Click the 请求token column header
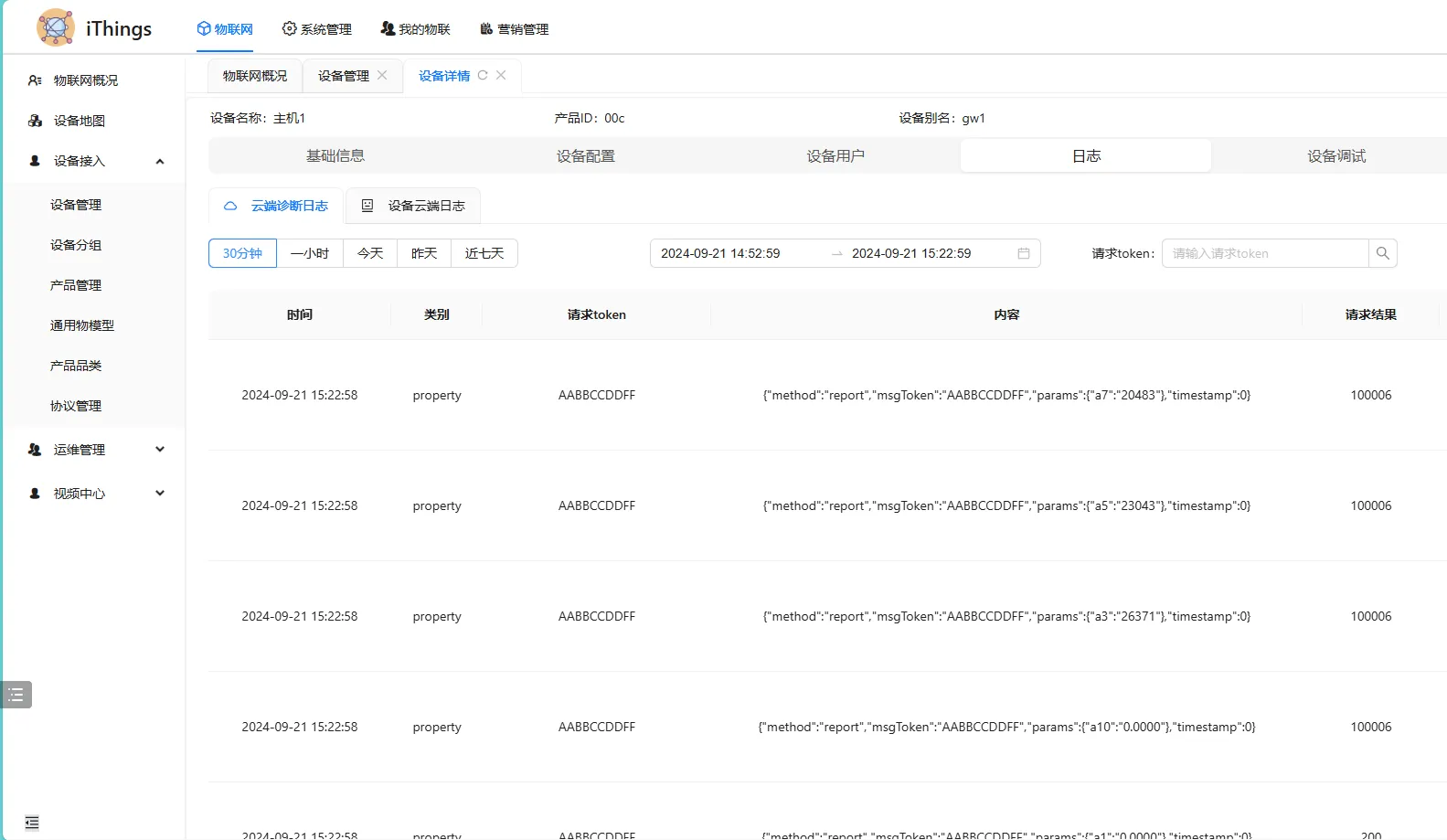This screenshot has width=1447, height=840. [597, 314]
